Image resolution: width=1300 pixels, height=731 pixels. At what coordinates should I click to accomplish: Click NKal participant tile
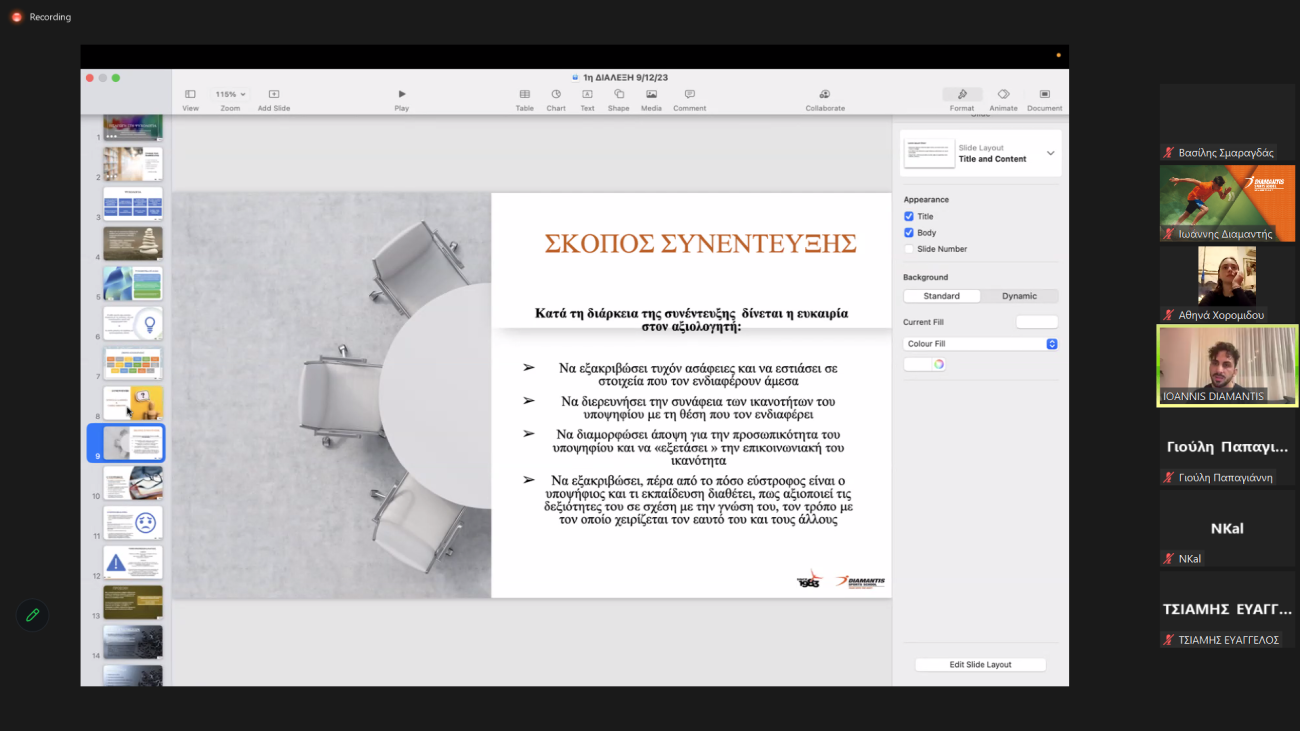[1227, 528]
